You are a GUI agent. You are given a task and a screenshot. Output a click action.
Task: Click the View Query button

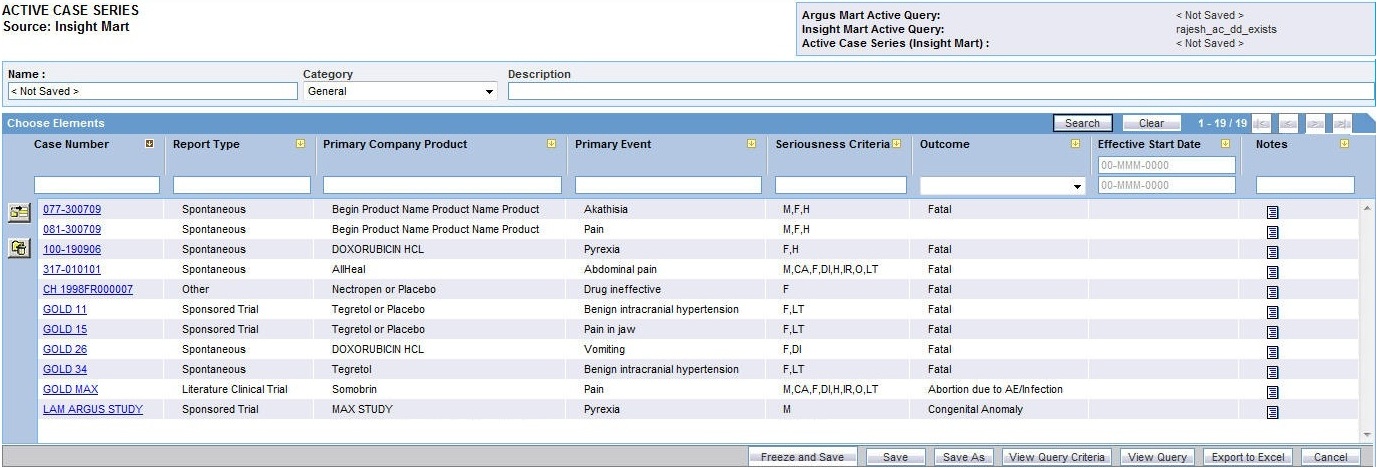tap(1157, 457)
